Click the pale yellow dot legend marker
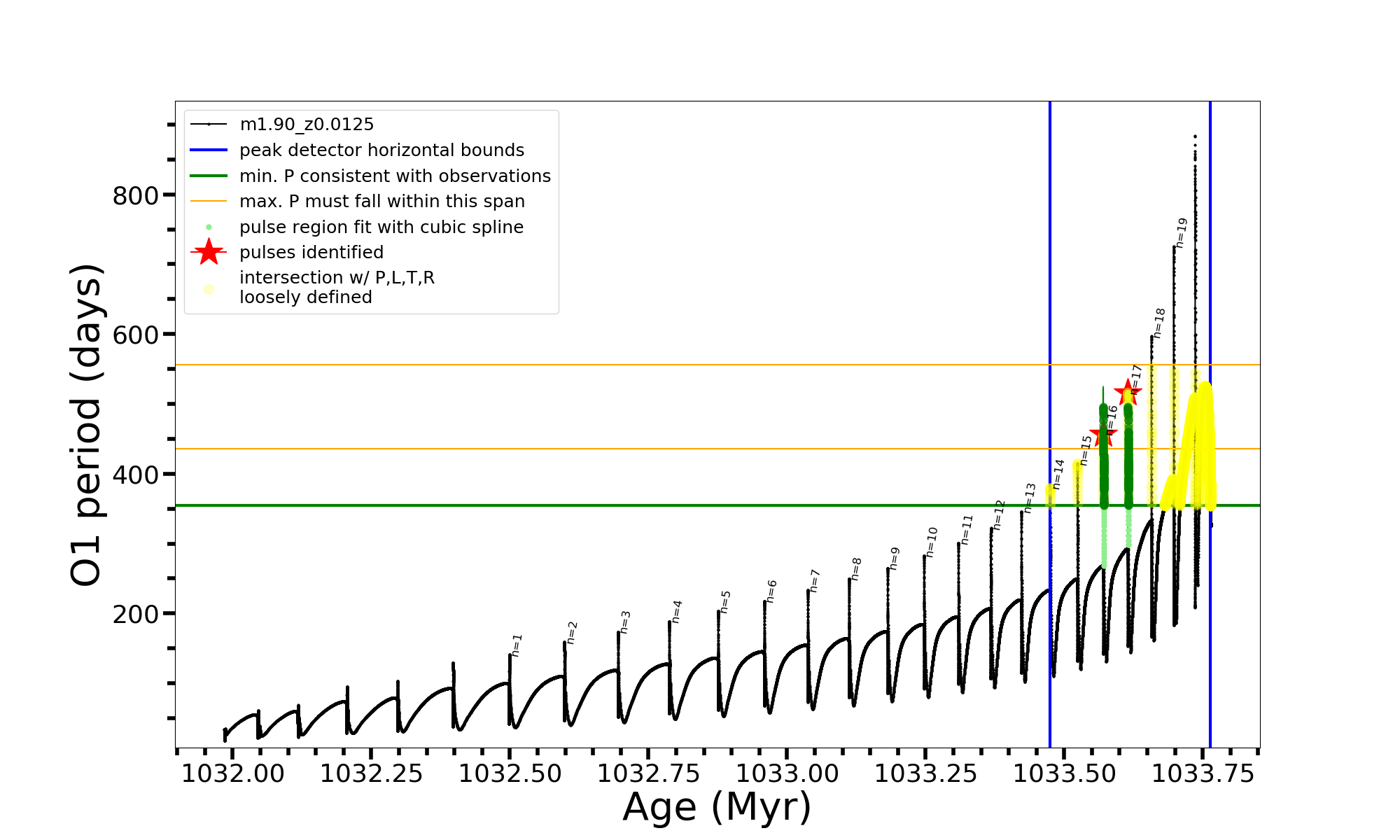The image size is (1400, 840). 209,289
